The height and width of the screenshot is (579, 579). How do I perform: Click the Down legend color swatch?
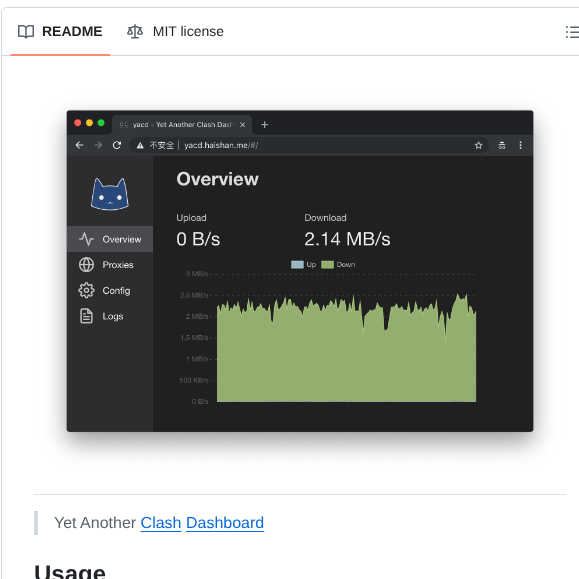(x=328, y=264)
